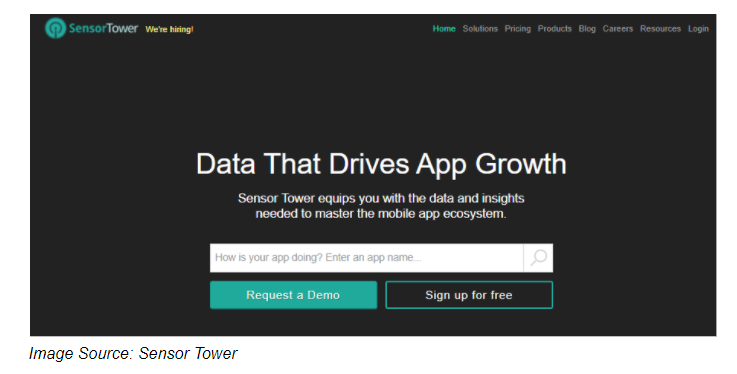Click the Image Source: Sensor Tower caption
The width and height of the screenshot is (737, 374).
click(133, 353)
